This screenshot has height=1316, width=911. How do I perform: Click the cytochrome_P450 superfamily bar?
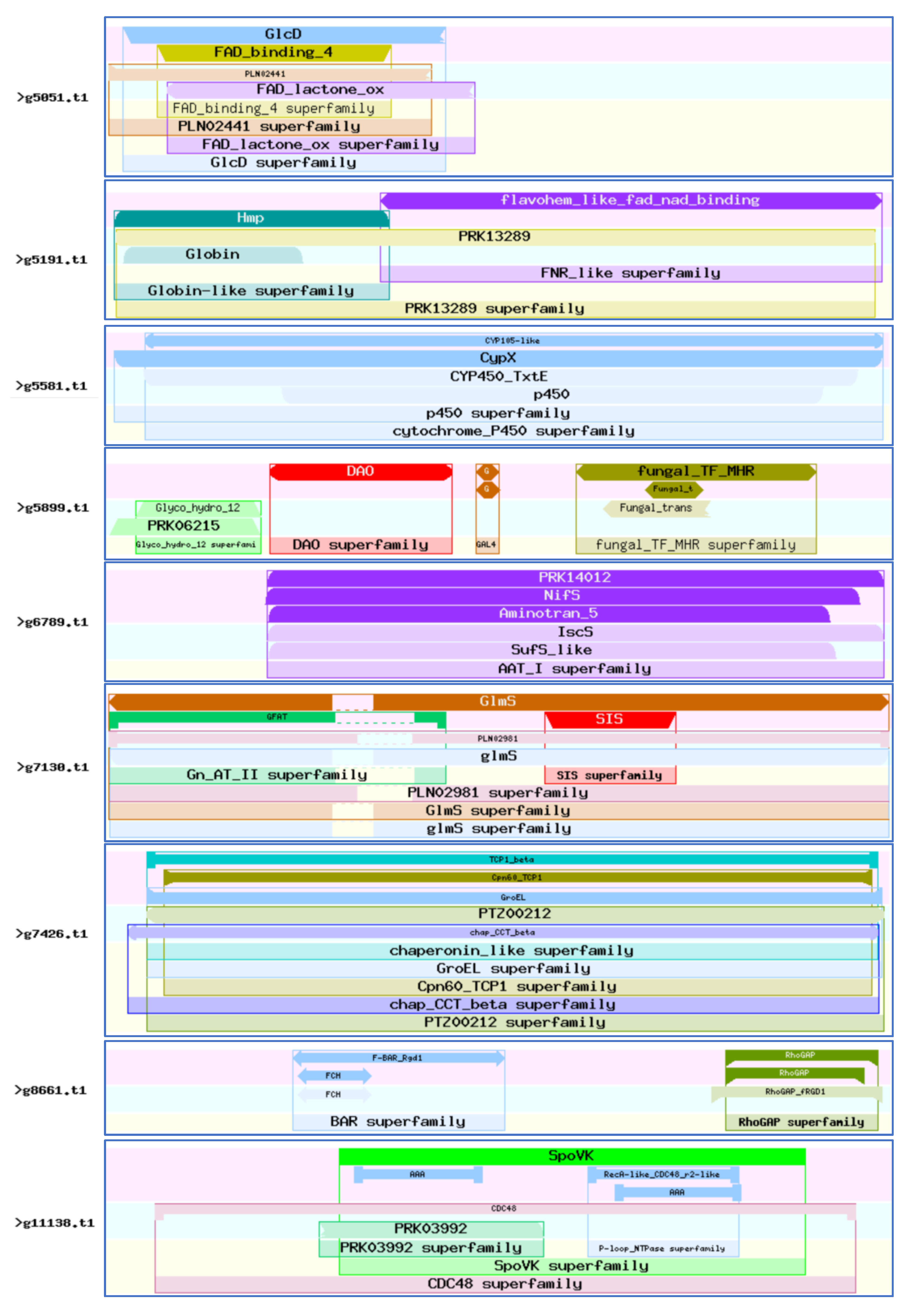click(x=514, y=431)
